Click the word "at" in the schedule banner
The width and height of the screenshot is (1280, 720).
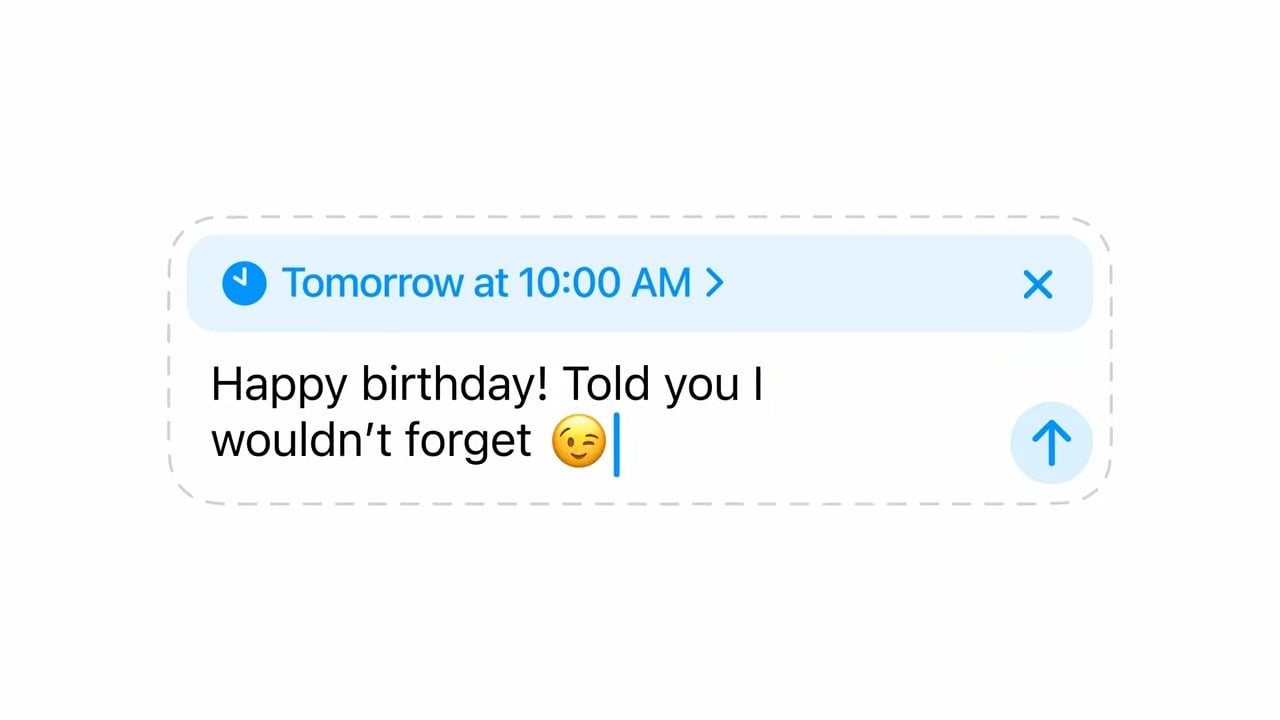pos(490,283)
